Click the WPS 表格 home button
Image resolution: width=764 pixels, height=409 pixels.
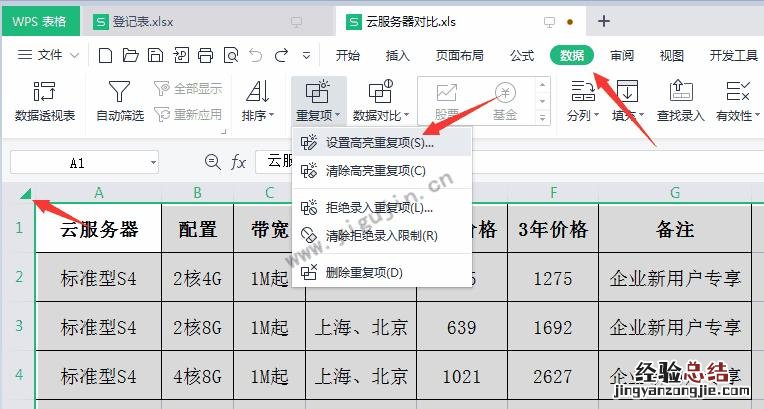coord(40,21)
